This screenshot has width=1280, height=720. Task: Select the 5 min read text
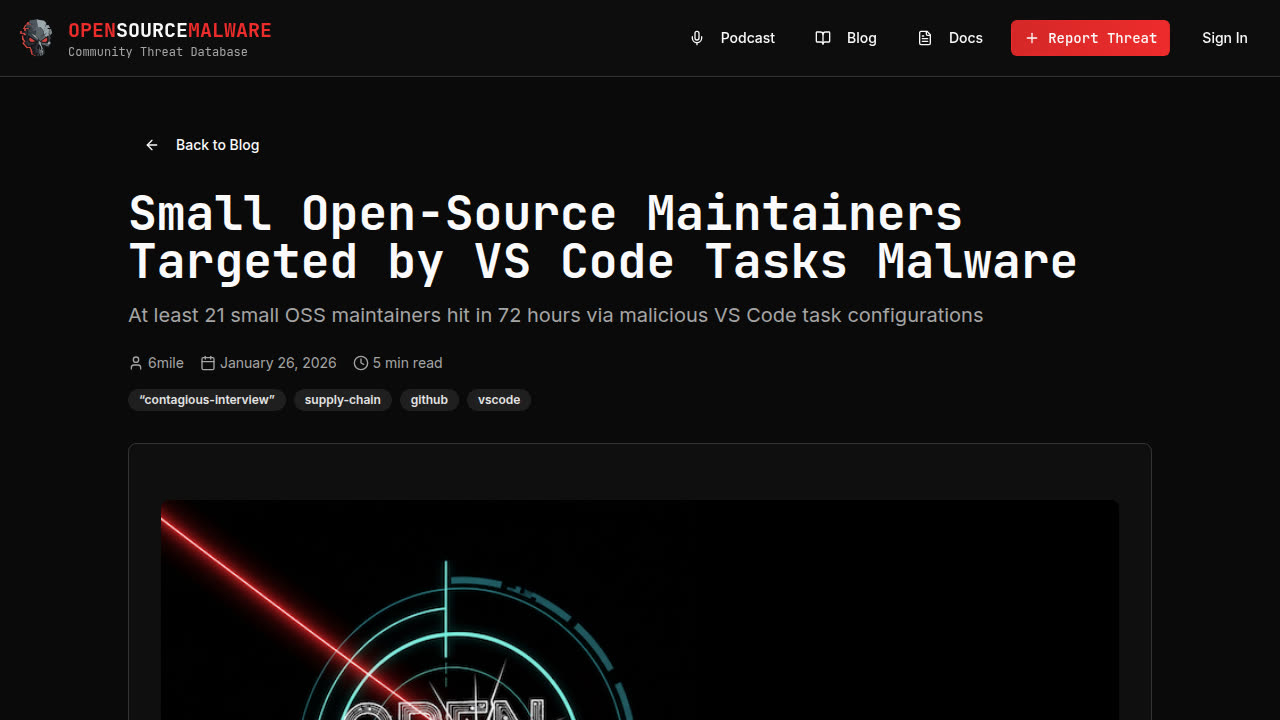(407, 363)
